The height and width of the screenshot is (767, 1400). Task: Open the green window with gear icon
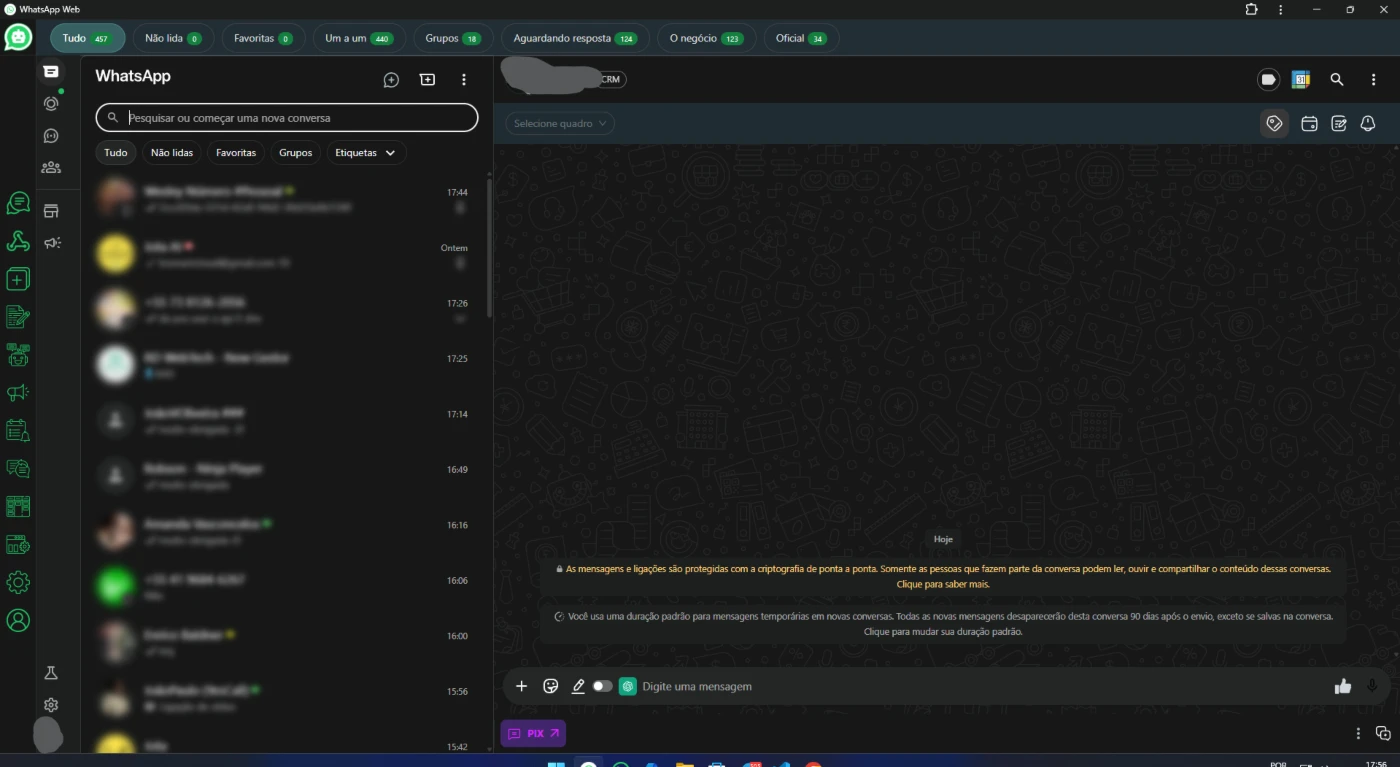[18, 544]
